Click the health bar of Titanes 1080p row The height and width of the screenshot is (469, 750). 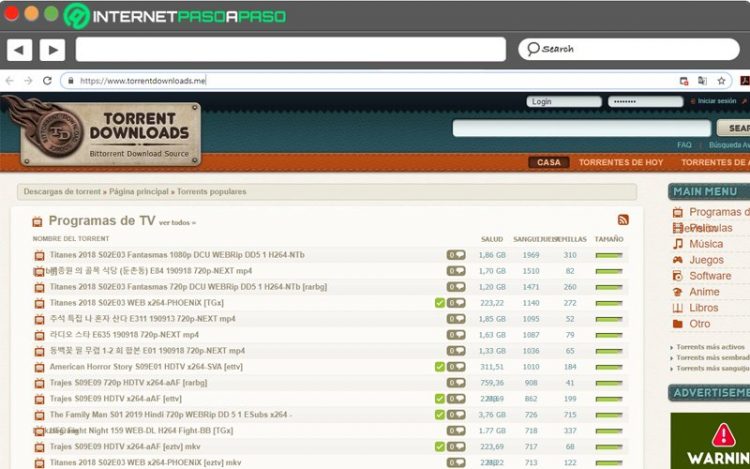click(609, 255)
